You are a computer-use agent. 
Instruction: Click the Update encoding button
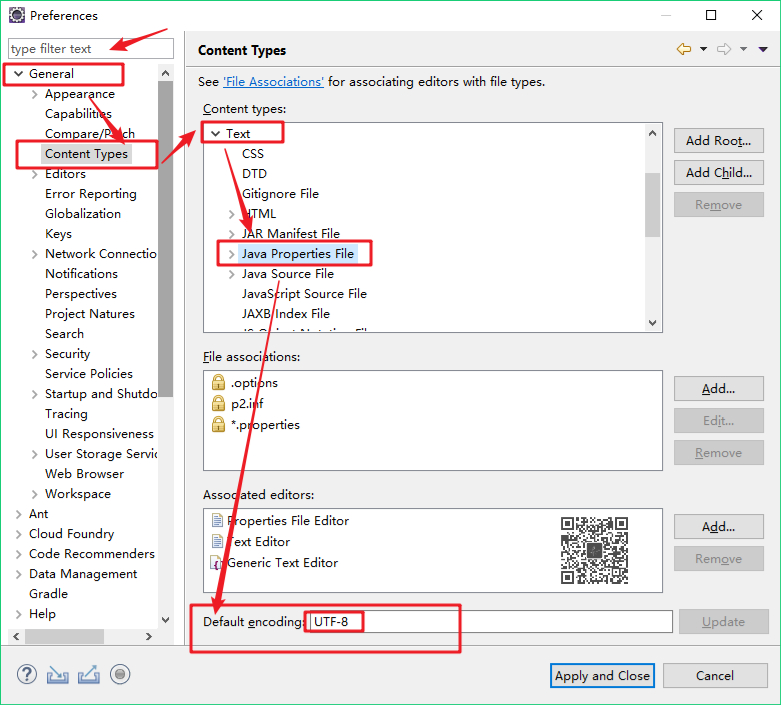(x=723, y=621)
